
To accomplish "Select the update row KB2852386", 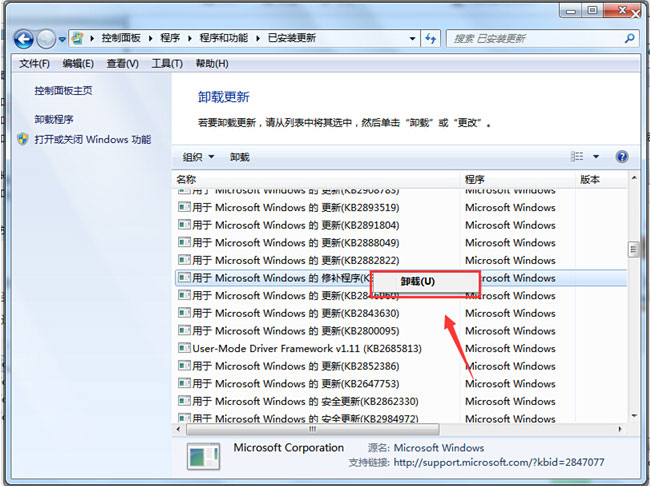I will (400, 366).
